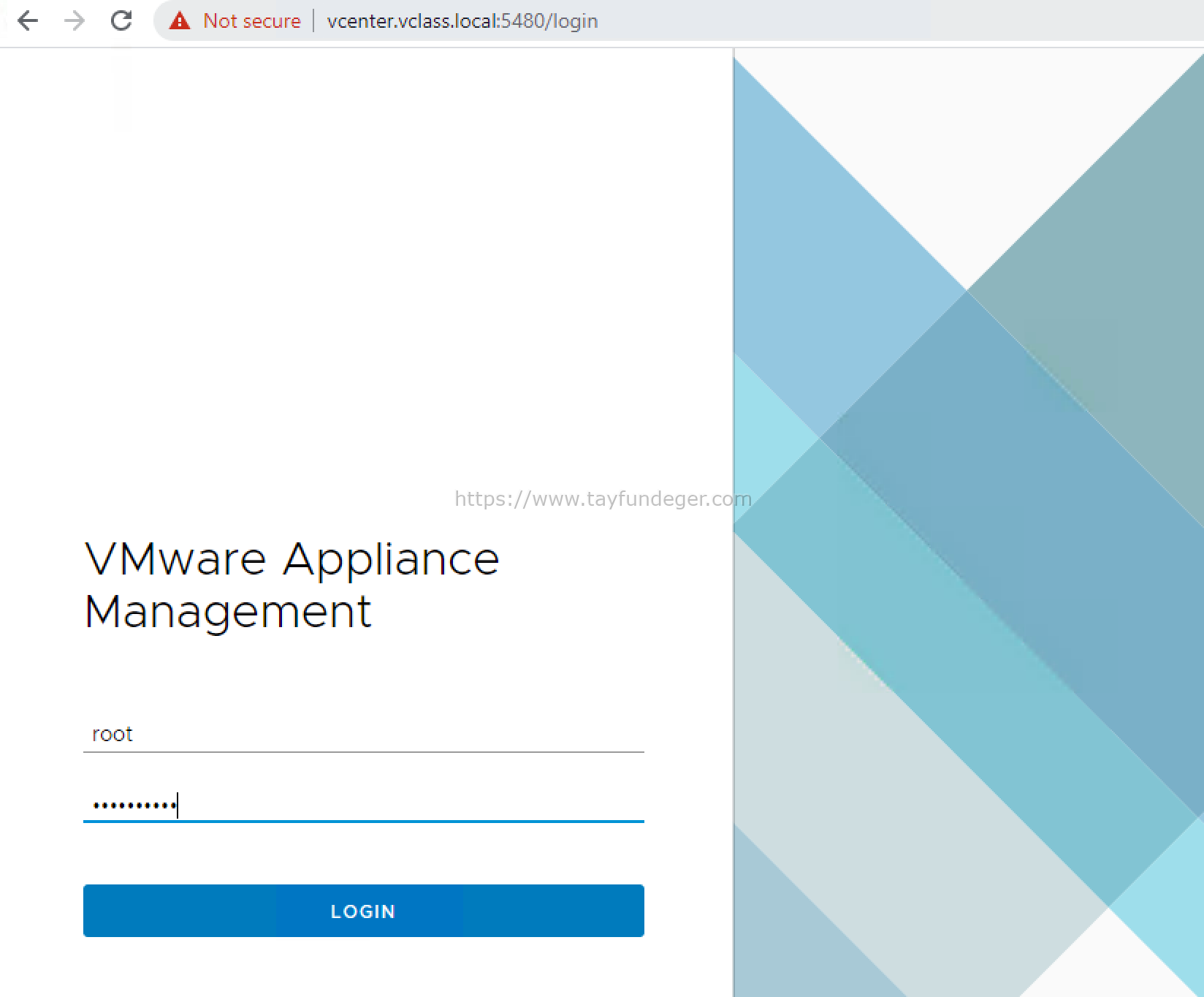This screenshot has height=997, width=1204.
Task: Go back to the previous page
Action: pos(28,20)
